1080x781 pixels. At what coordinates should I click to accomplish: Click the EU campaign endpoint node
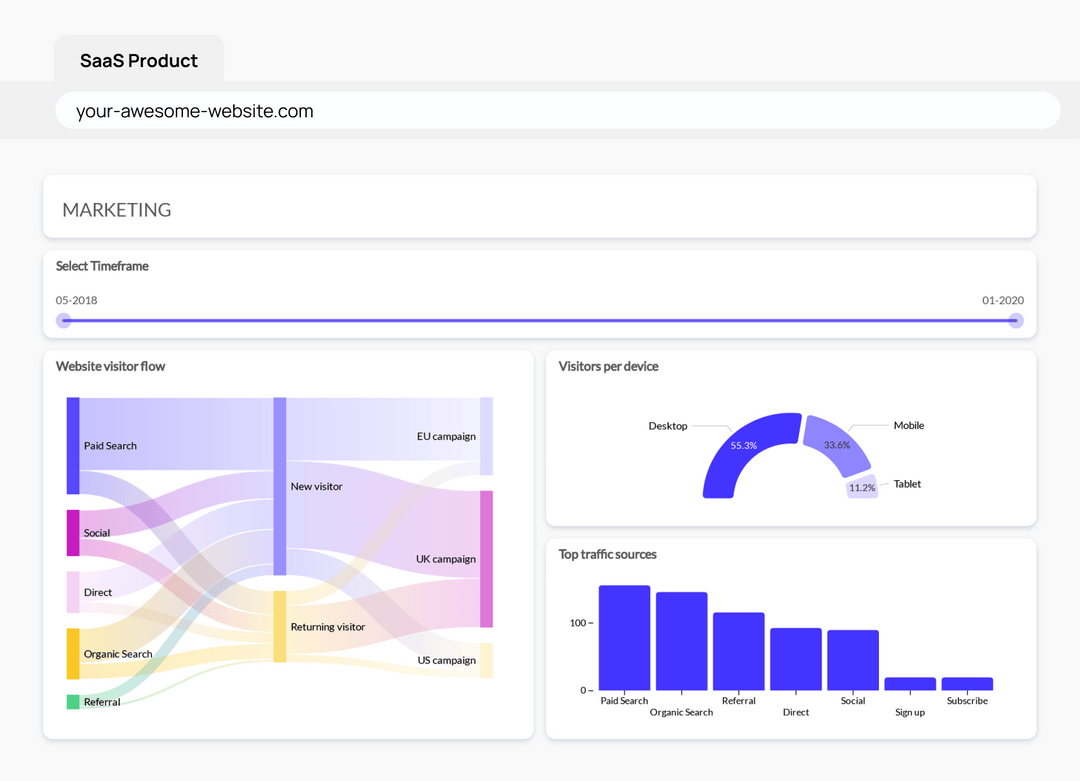(487, 435)
